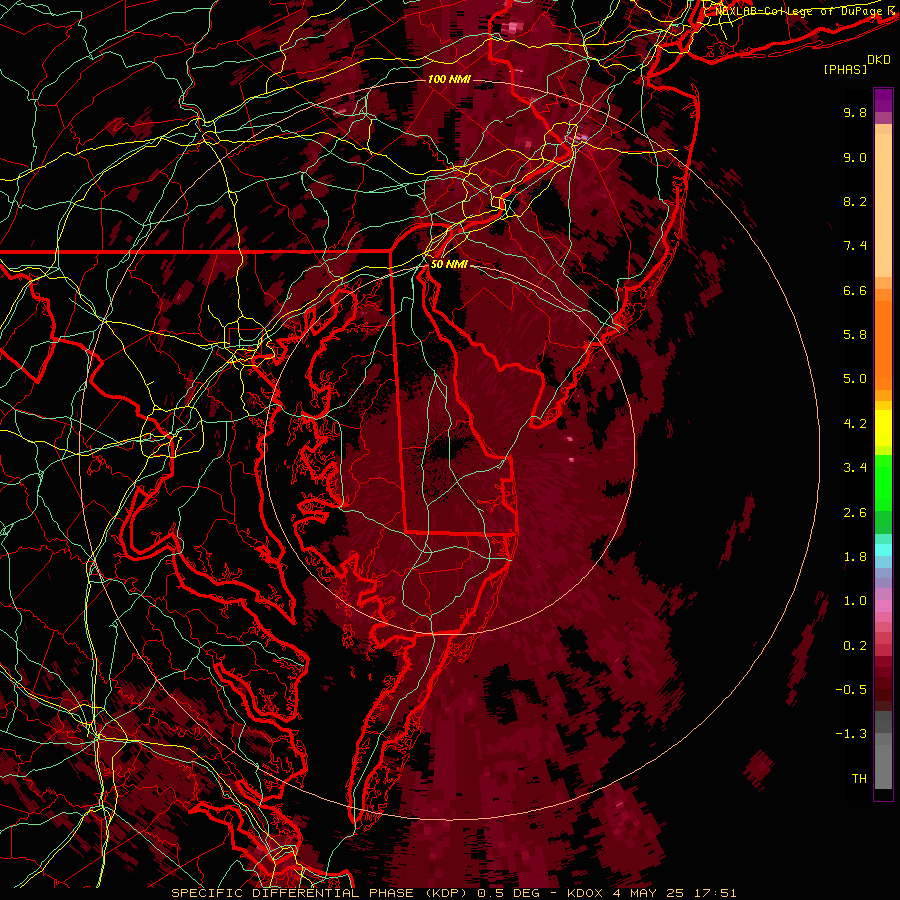Pick the pink color bar segment beside 1.0
The image size is (900, 900).
click(883, 605)
